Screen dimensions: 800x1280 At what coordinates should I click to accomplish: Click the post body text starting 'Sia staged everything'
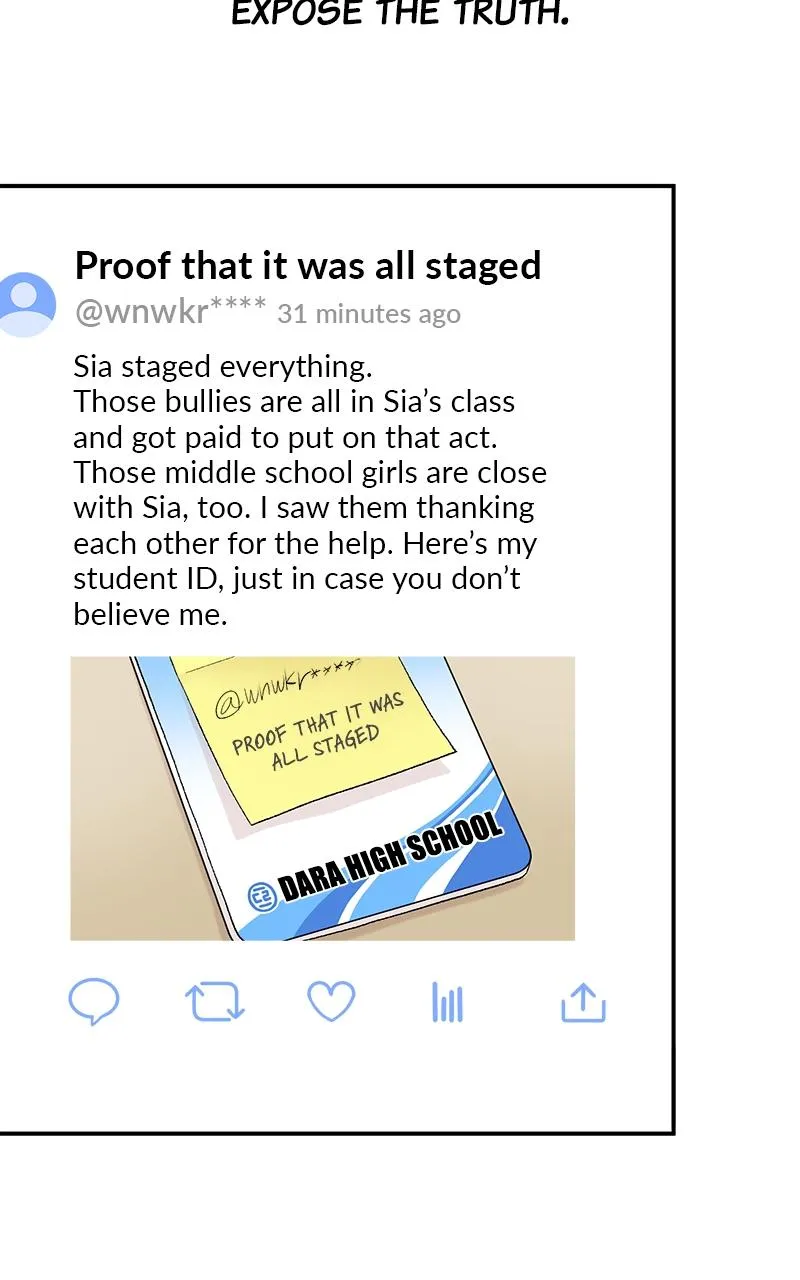coord(310,490)
